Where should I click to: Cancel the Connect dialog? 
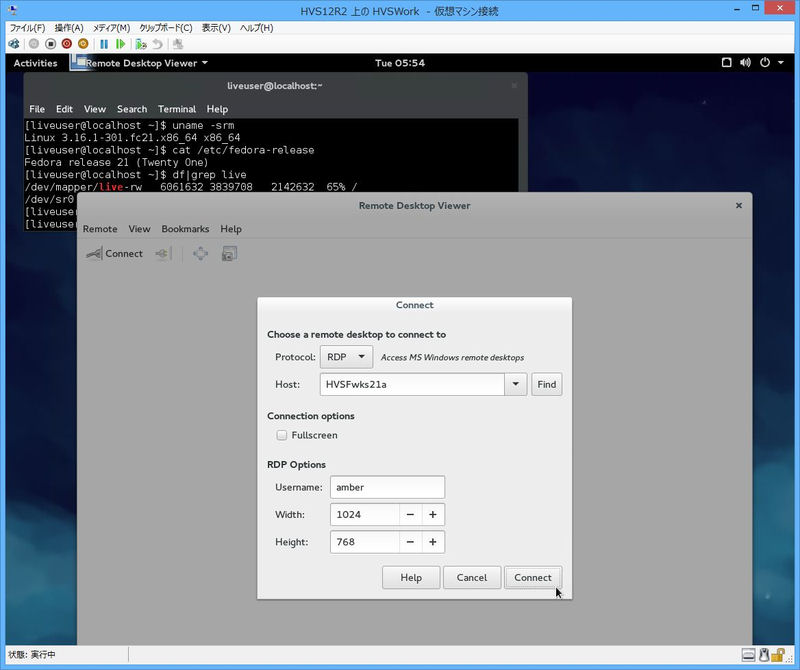pos(472,578)
